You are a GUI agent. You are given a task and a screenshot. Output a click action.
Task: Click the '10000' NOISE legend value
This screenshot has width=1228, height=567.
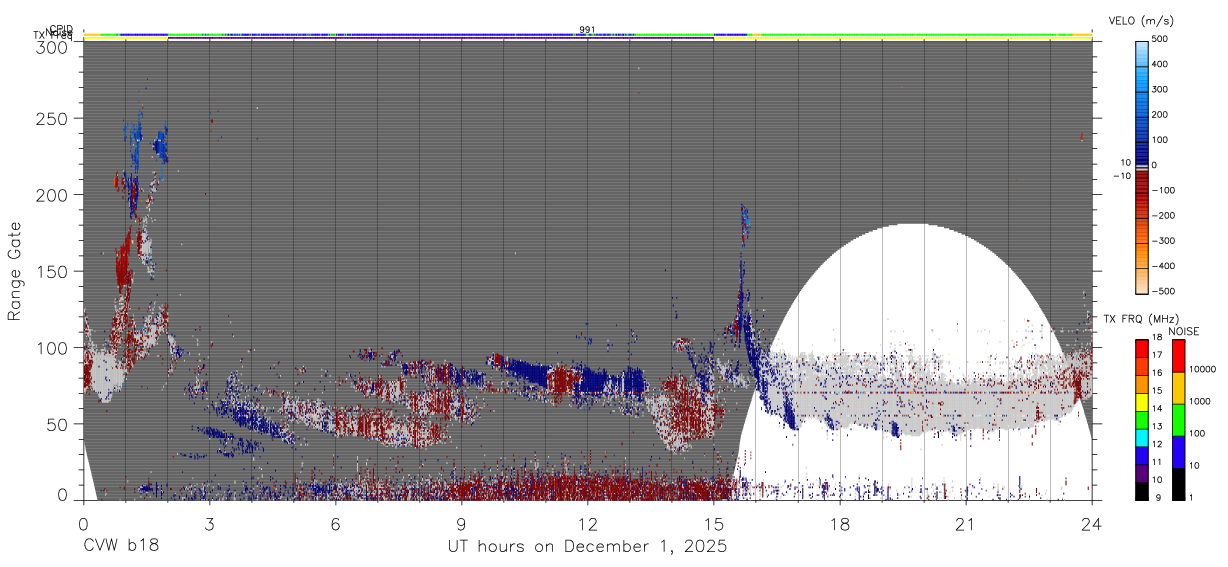click(1204, 371)
